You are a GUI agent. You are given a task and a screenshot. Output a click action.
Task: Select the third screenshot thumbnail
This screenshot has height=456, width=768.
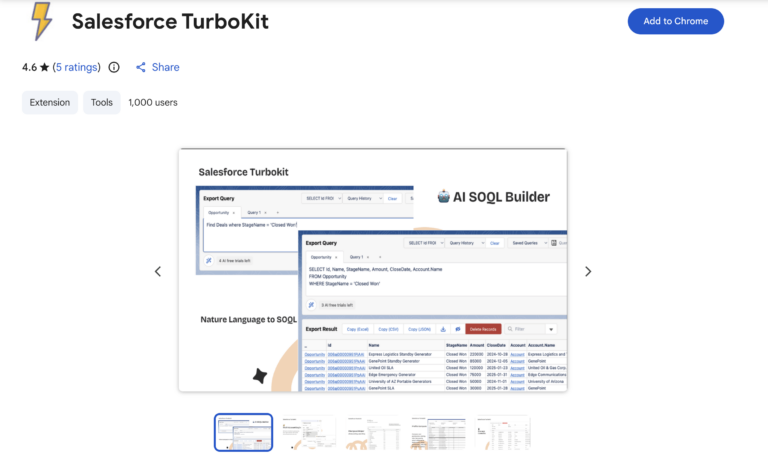pos(373,432)
